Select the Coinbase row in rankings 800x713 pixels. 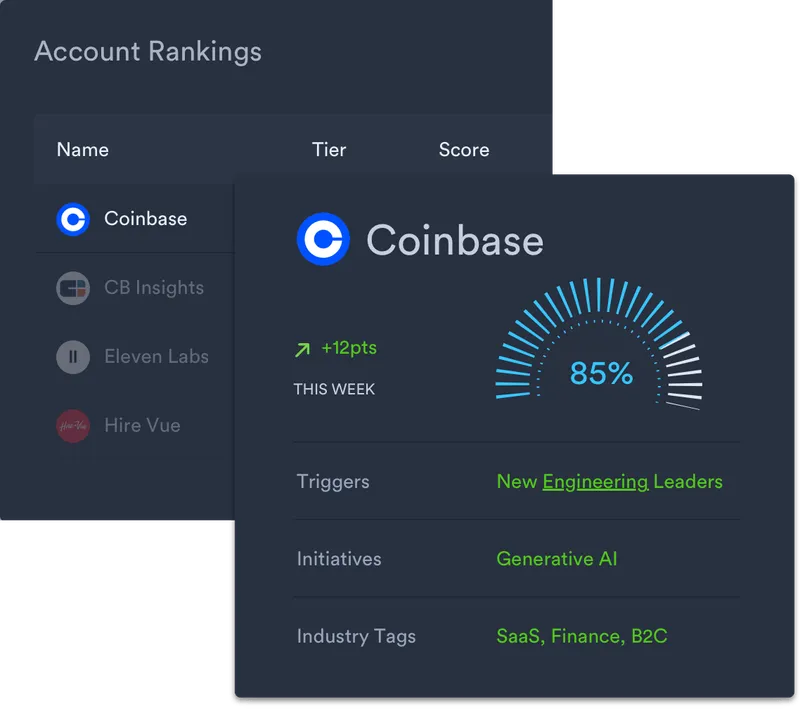pyautogui.click(x=135, y=219)
